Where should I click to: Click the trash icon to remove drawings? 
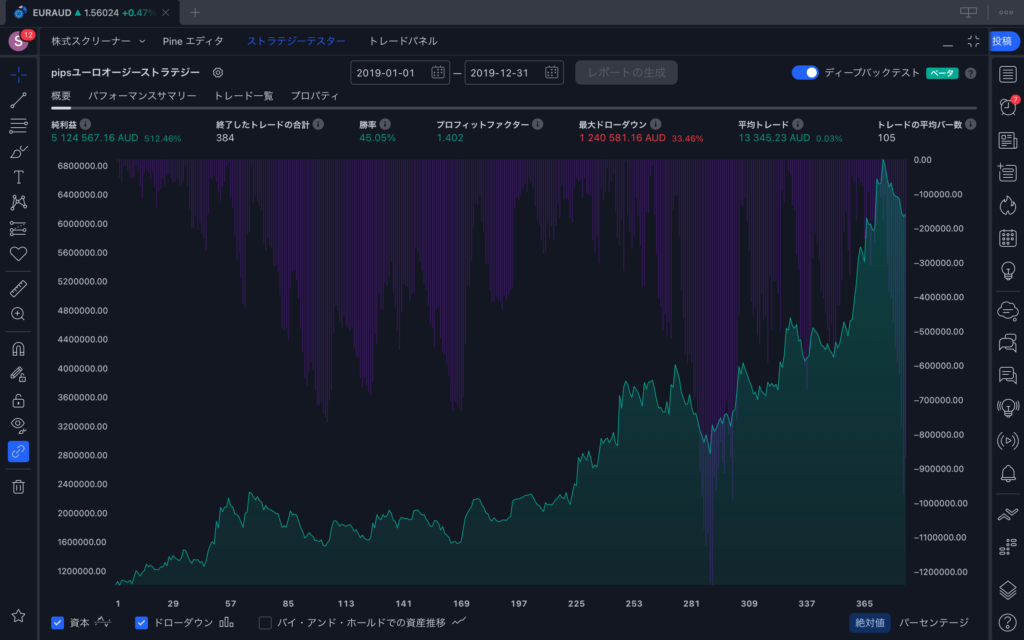point(18,487)
